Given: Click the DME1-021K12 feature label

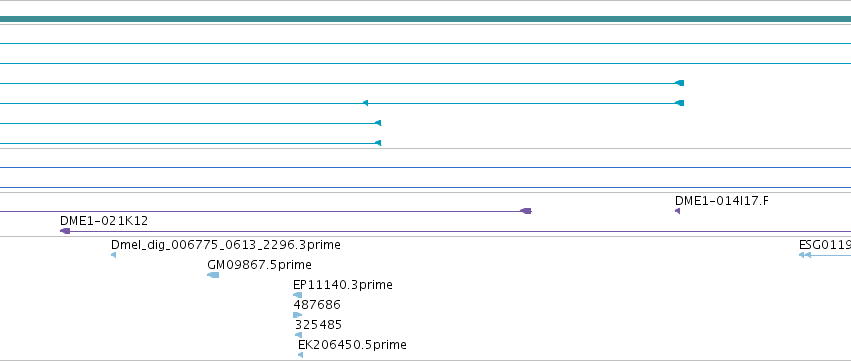Looking at the screenshot, I should click(x=104, y=221).
